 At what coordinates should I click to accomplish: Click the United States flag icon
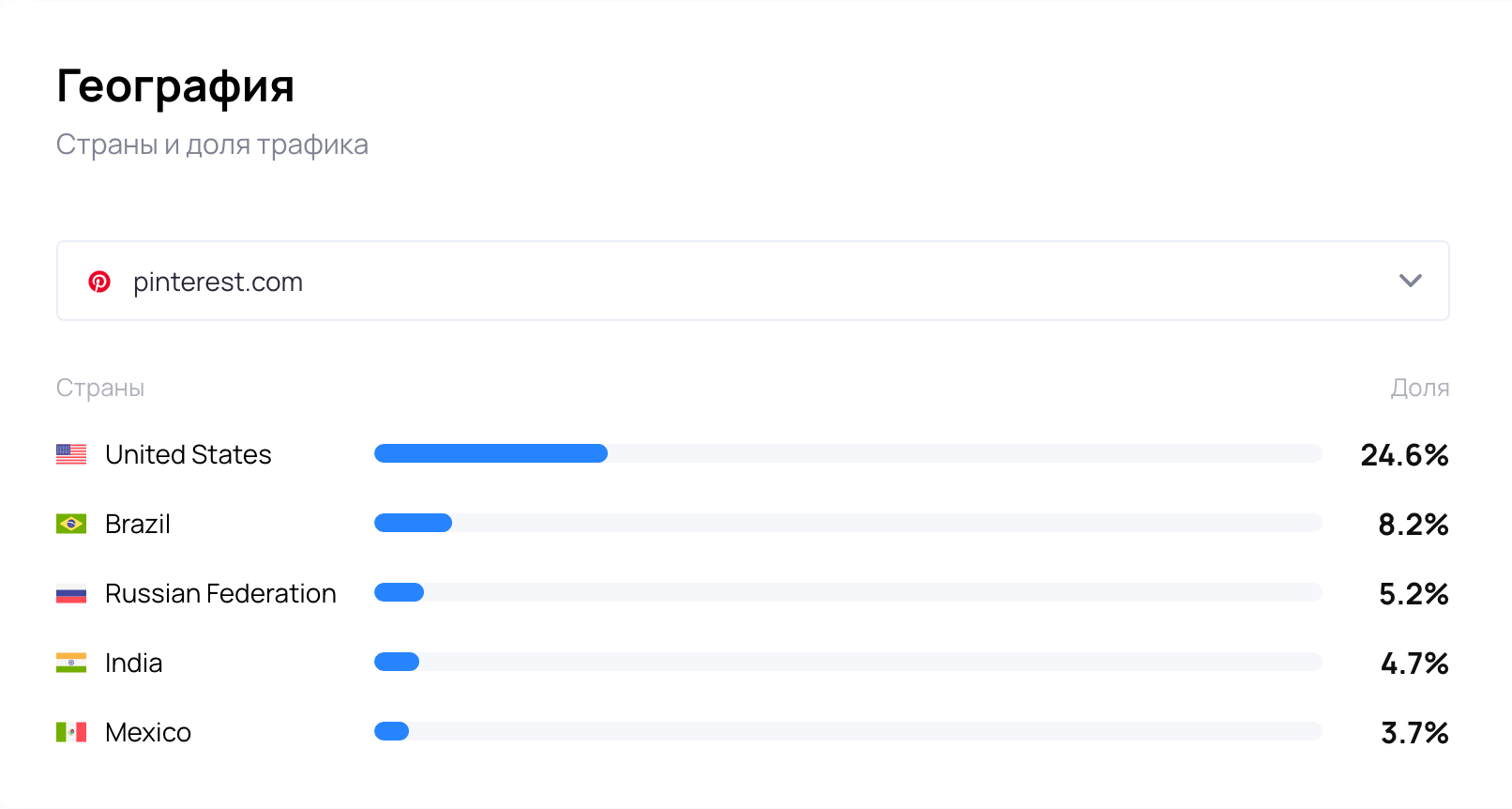coord(71,454)
